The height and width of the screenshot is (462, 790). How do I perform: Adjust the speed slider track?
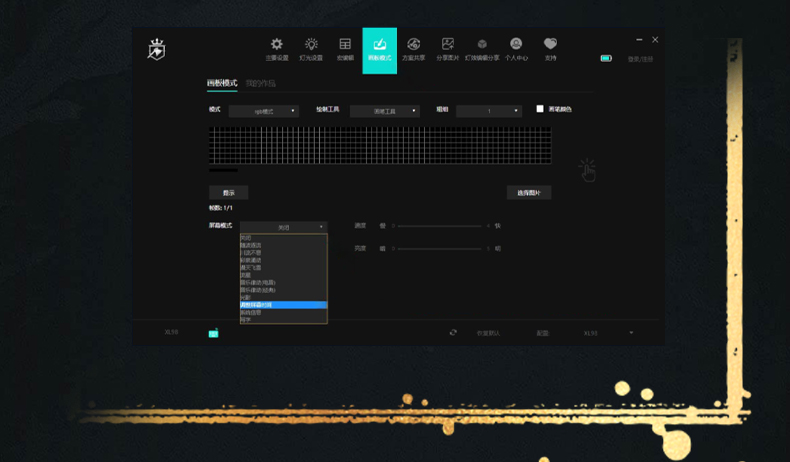[440, 226]
